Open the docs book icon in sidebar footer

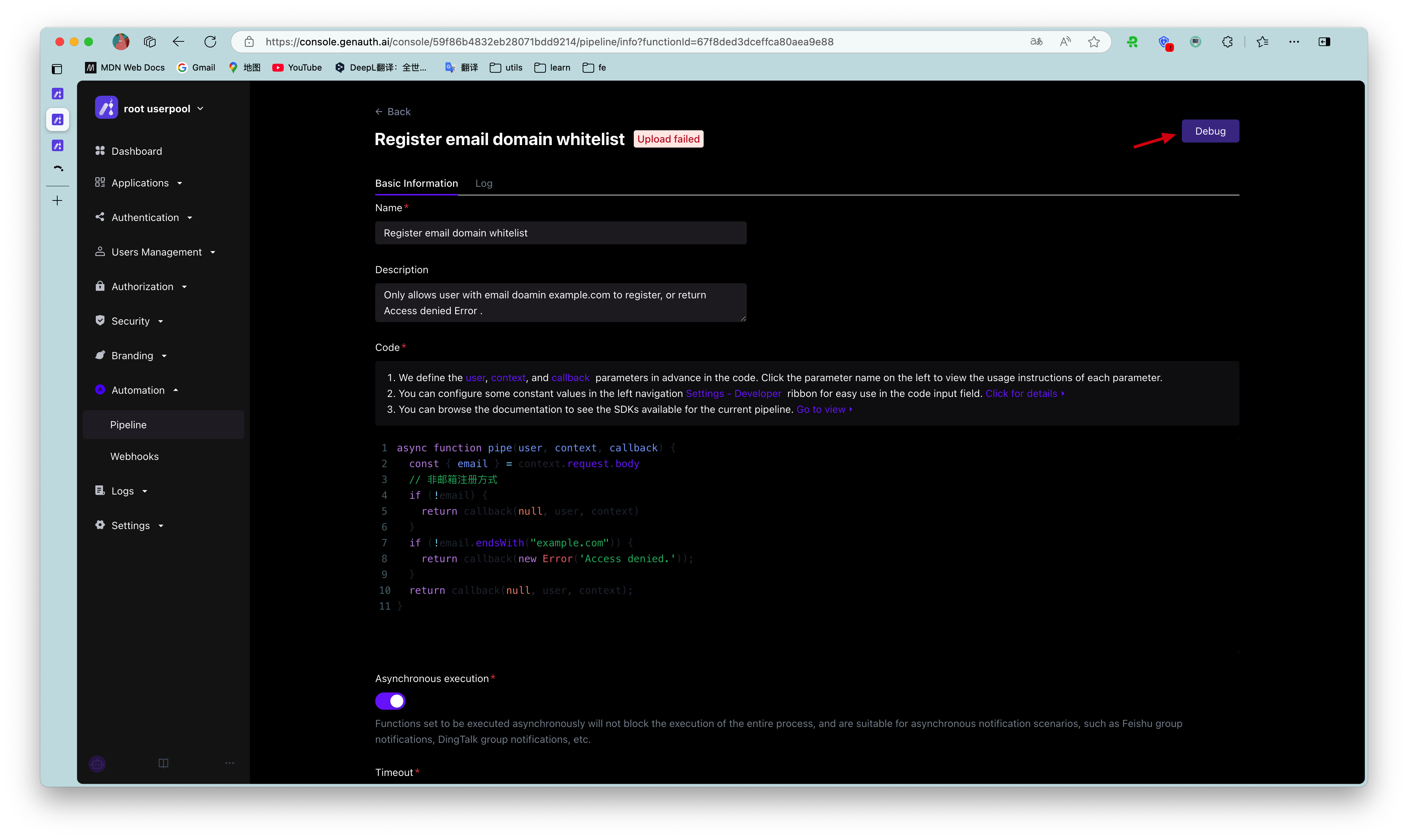(163, 763)
